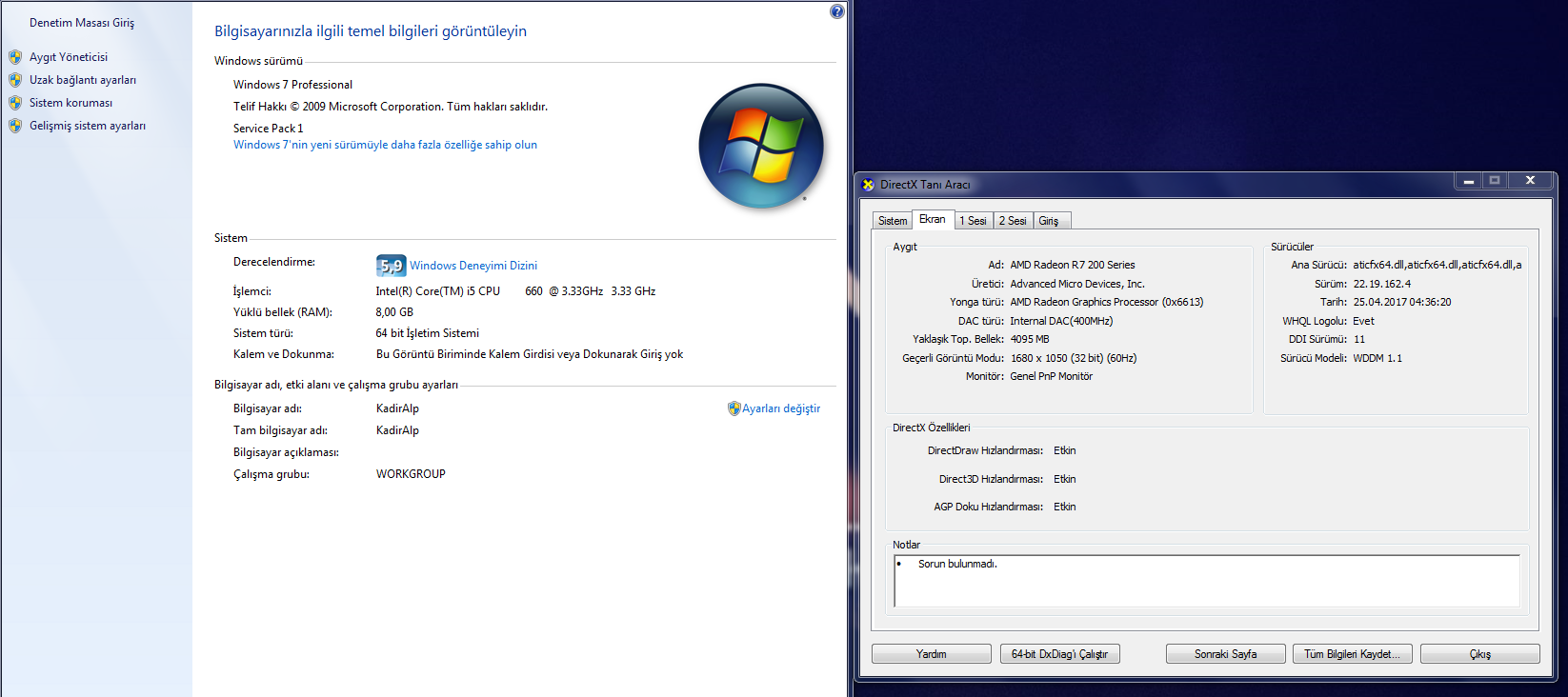Click the AMD Radeon R7 200 Series device name
The image size is (1568, 697).
click(x=1073, y=265)
